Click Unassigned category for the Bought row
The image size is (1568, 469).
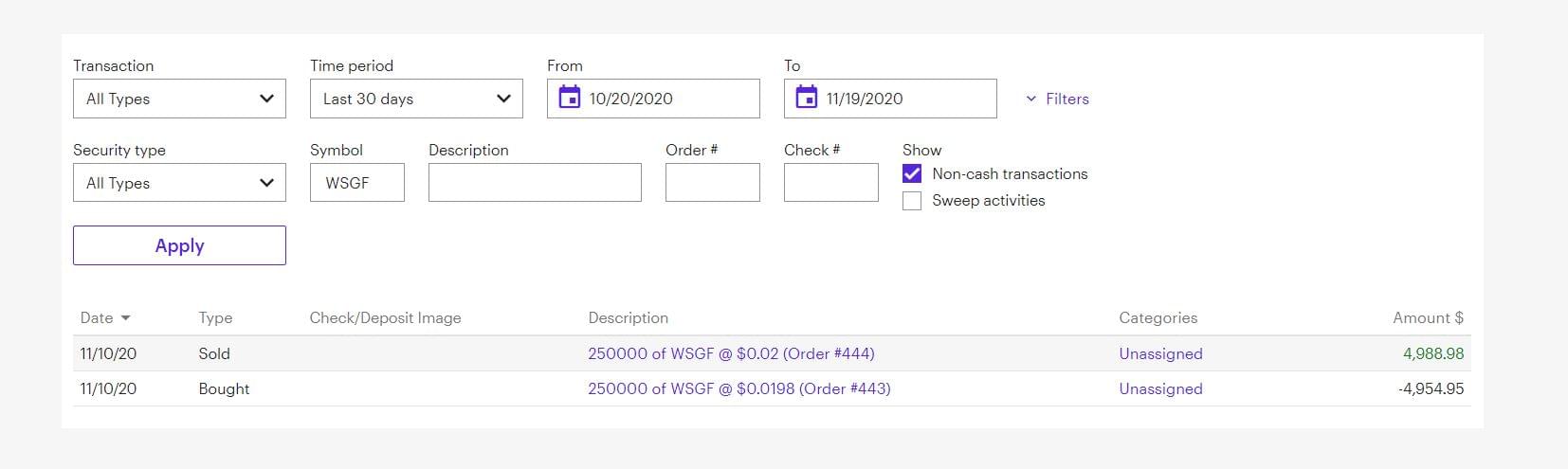point(1160,388)
